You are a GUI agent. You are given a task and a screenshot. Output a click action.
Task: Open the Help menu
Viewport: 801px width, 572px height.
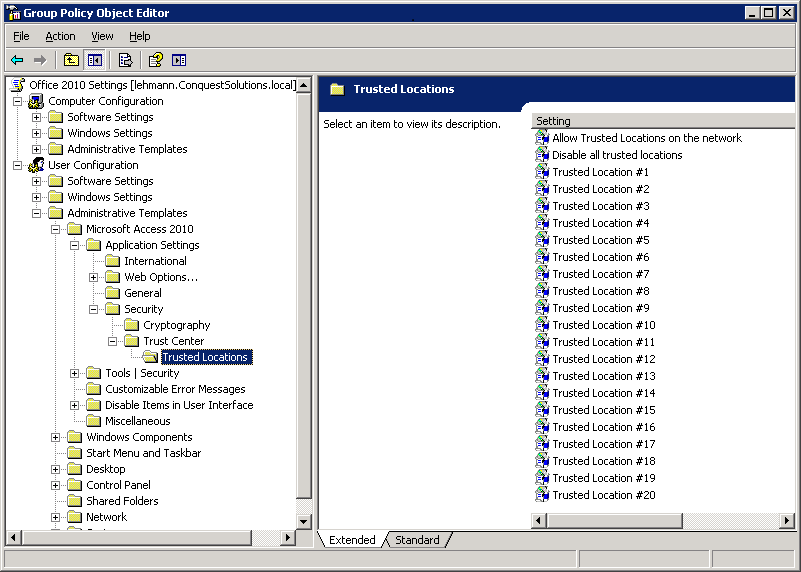pos(139,36)
